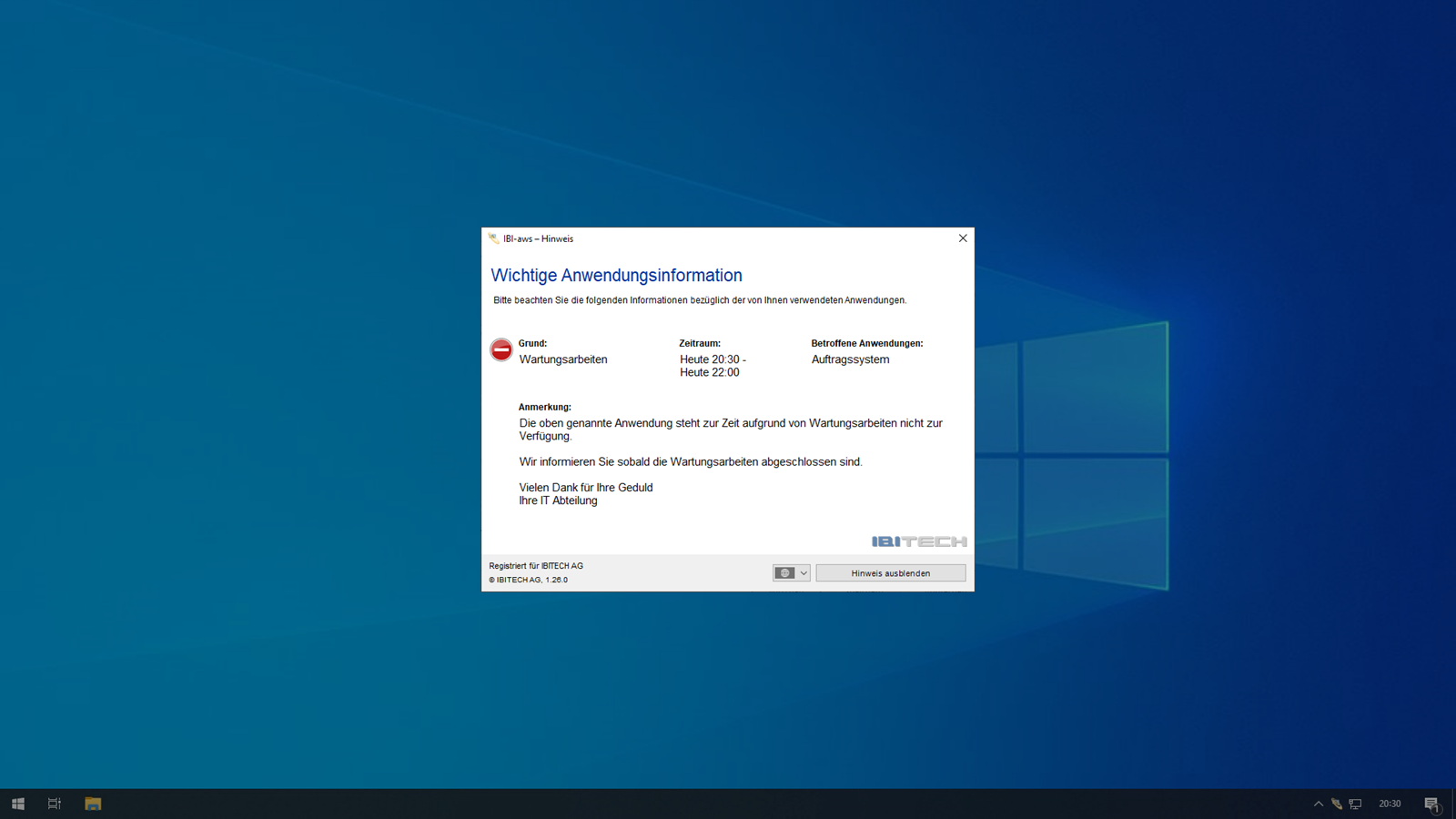The height and width of the screenshot is (819, 1456).
Task: Click the 'IBI-aws – Hinweis' title text
Action: (538, 239)
